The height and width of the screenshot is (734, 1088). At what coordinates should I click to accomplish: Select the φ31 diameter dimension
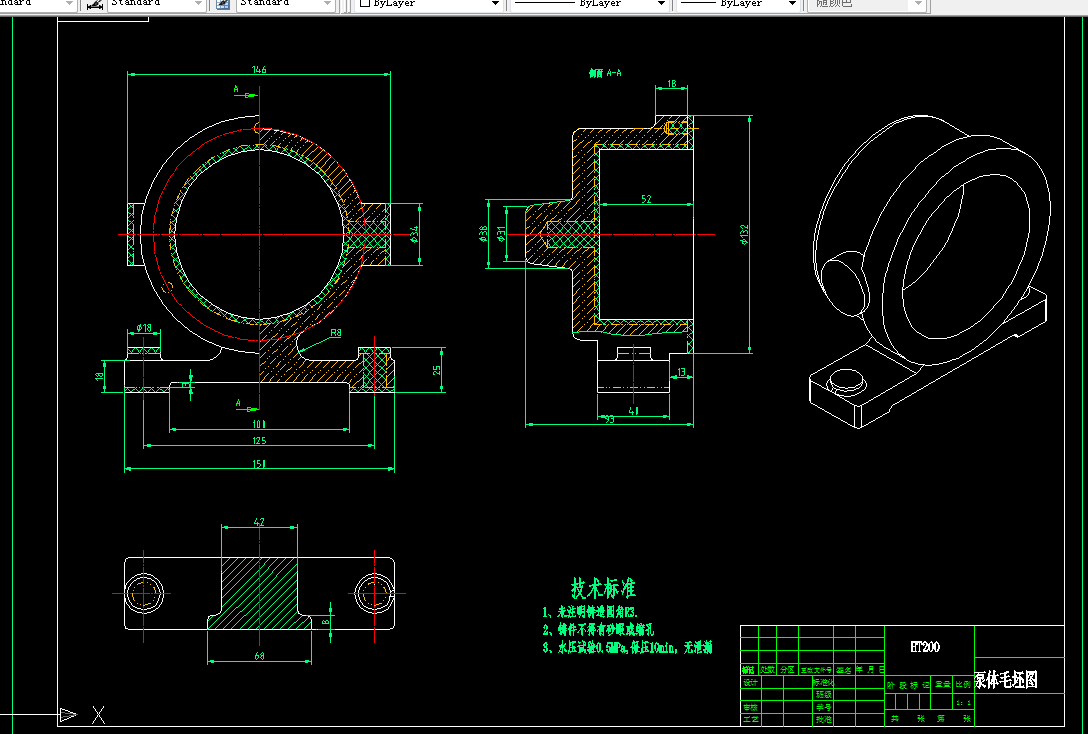(x=501, y=233)
